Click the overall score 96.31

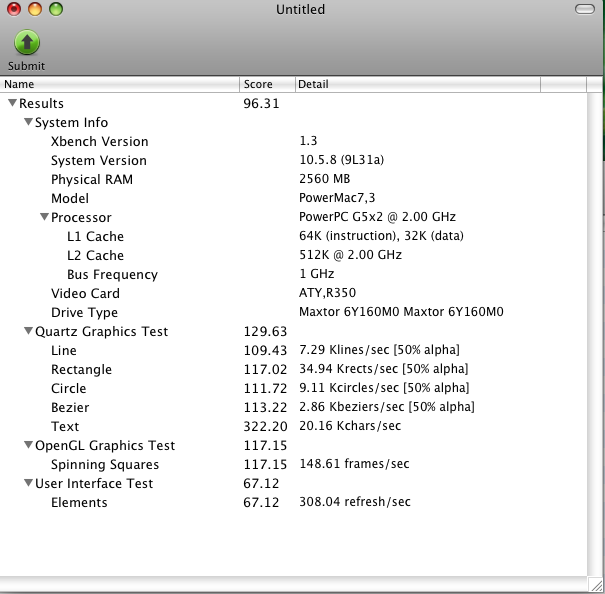261,103
